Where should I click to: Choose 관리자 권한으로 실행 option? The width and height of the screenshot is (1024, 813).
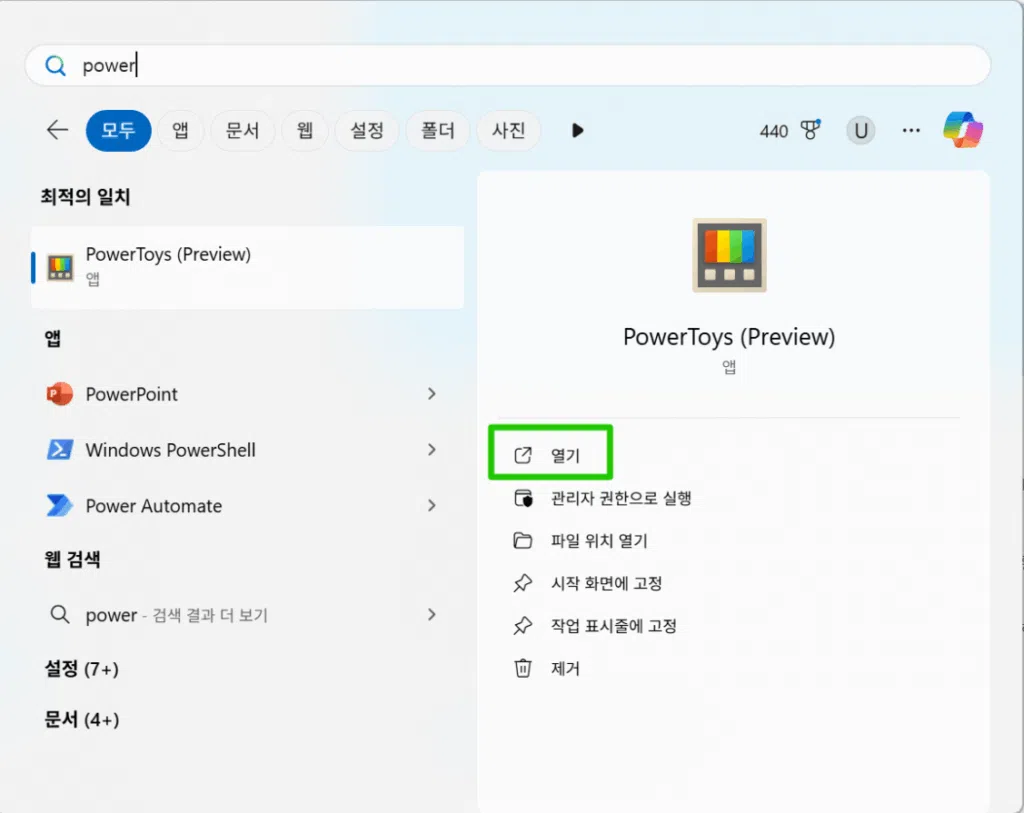pyautogui.click(x=620, y=498)
